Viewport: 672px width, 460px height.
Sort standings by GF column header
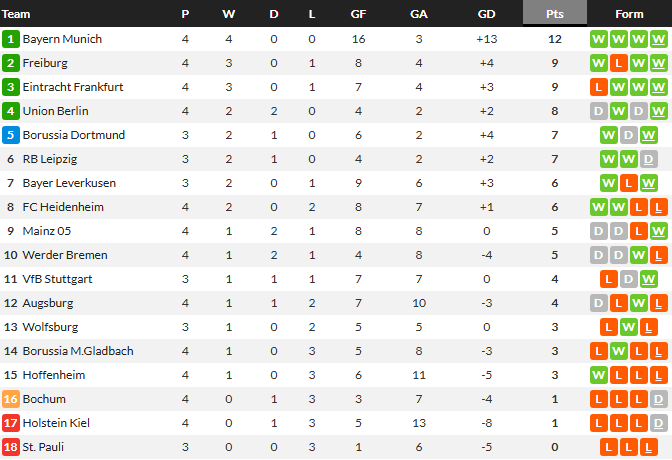point(357,14)
